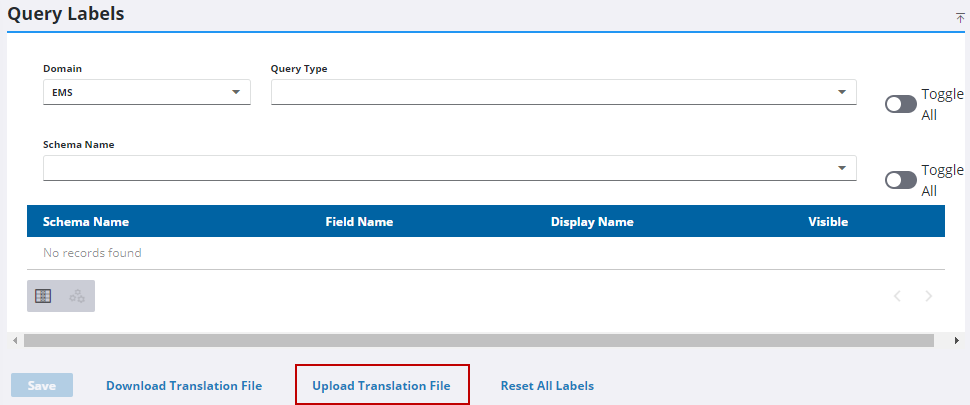This screenshot has height=405, width=970.
Task: Expand the Query Type dropdown
Action: [563, 92]
